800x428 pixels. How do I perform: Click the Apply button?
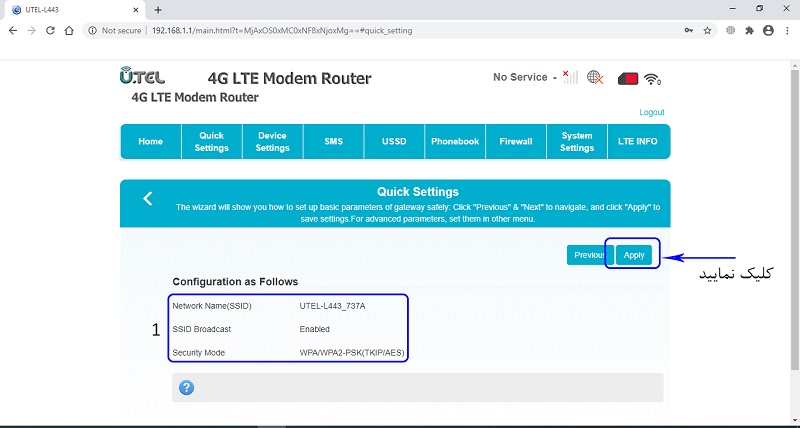point(634,255)
